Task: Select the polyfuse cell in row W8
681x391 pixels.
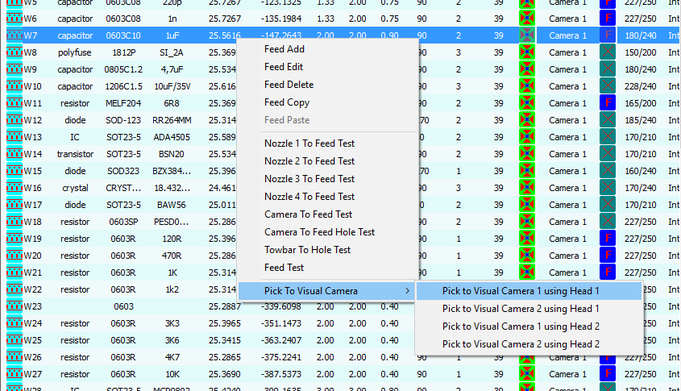Action: 75,53
